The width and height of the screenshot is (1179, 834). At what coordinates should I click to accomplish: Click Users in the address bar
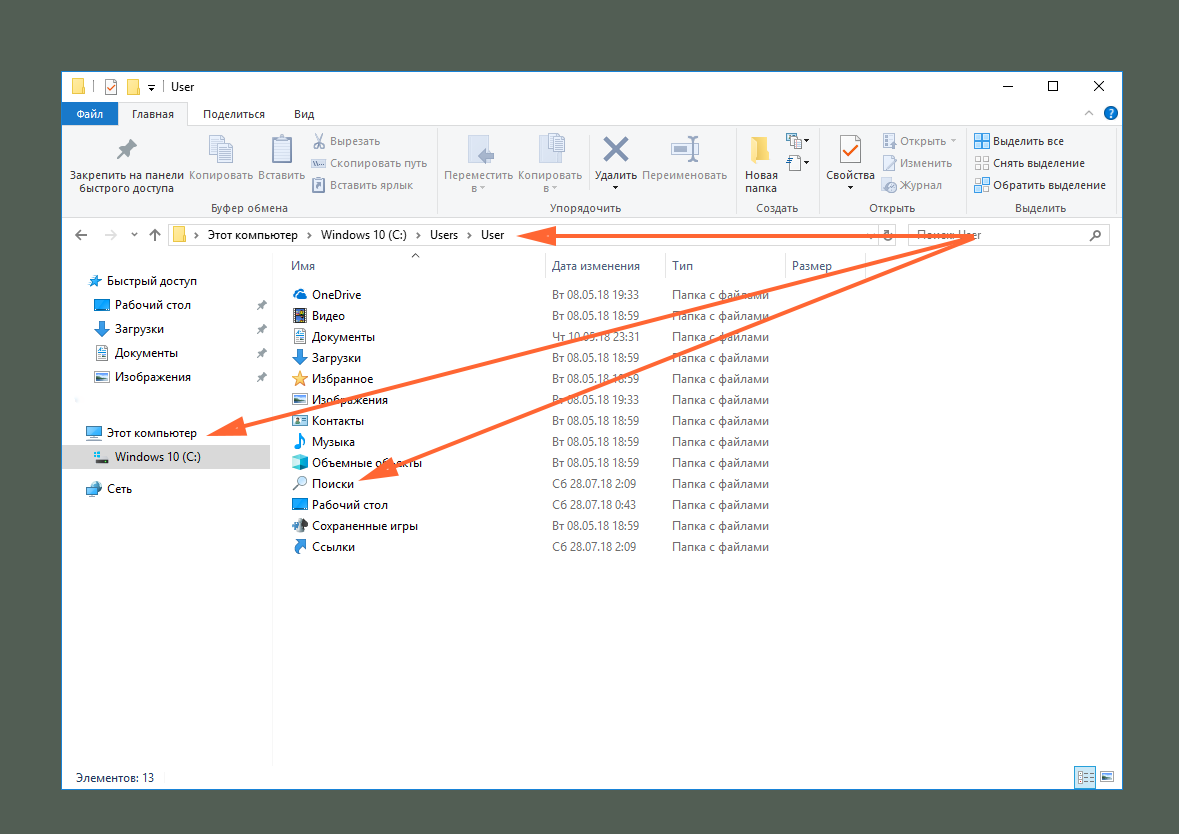(x=444, y=235)
